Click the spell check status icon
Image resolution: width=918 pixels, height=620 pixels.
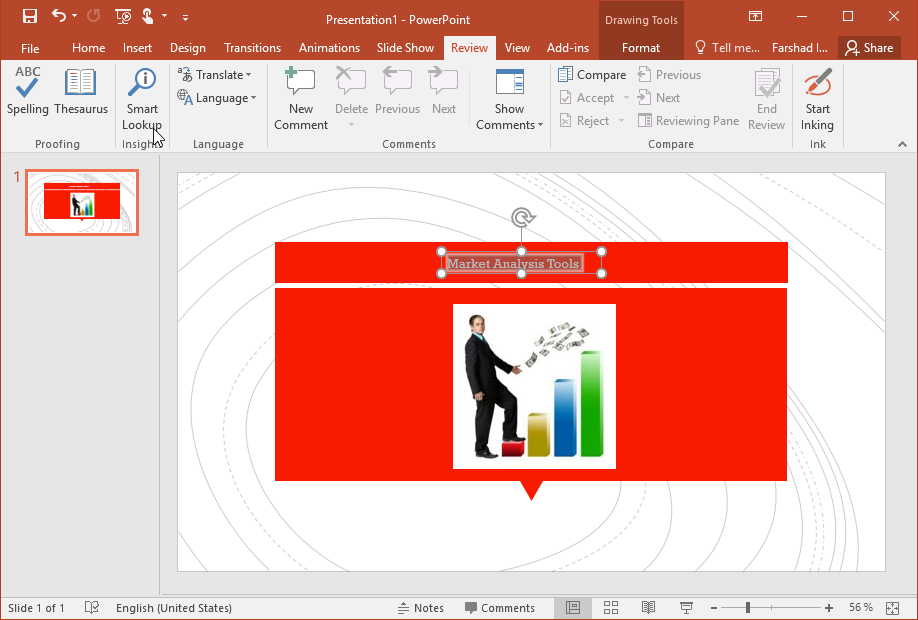point(92,607)
